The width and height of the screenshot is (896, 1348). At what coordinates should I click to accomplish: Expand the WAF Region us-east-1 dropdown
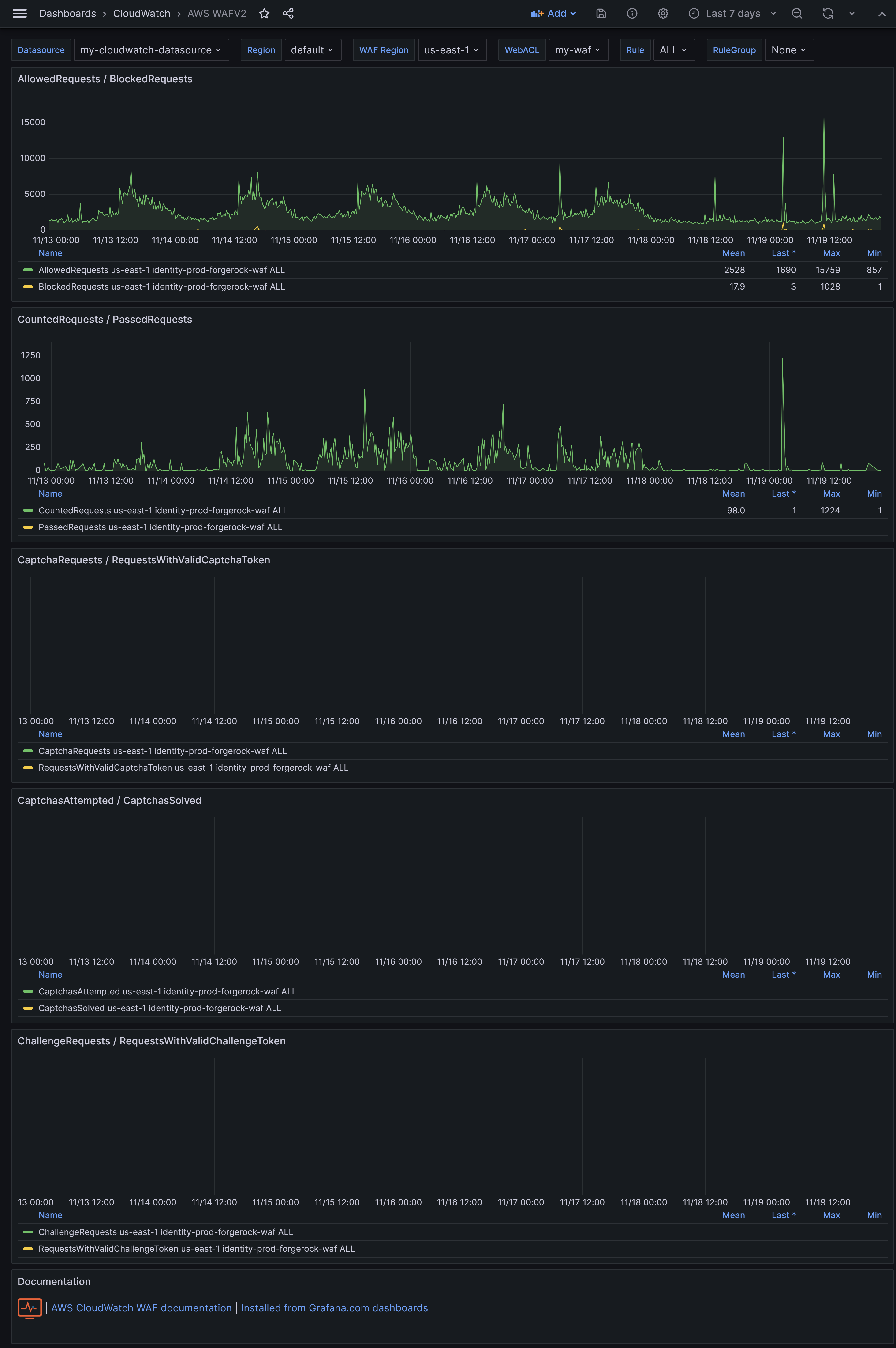pos(452,50)
